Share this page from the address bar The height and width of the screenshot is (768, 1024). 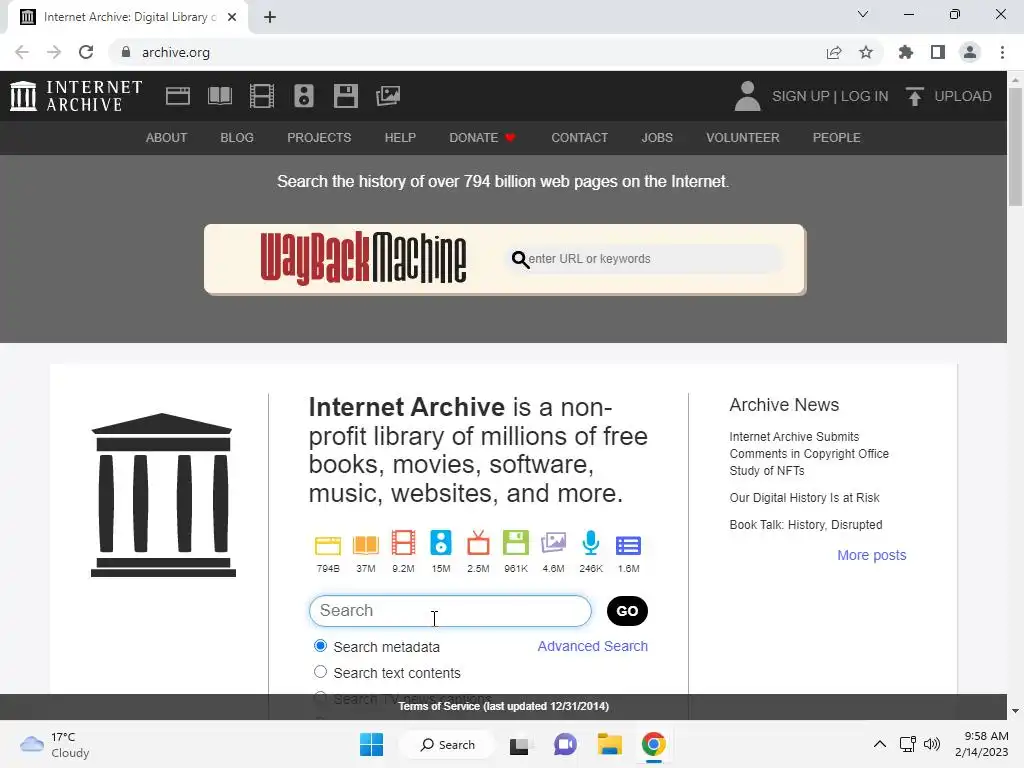pos(834,52)
